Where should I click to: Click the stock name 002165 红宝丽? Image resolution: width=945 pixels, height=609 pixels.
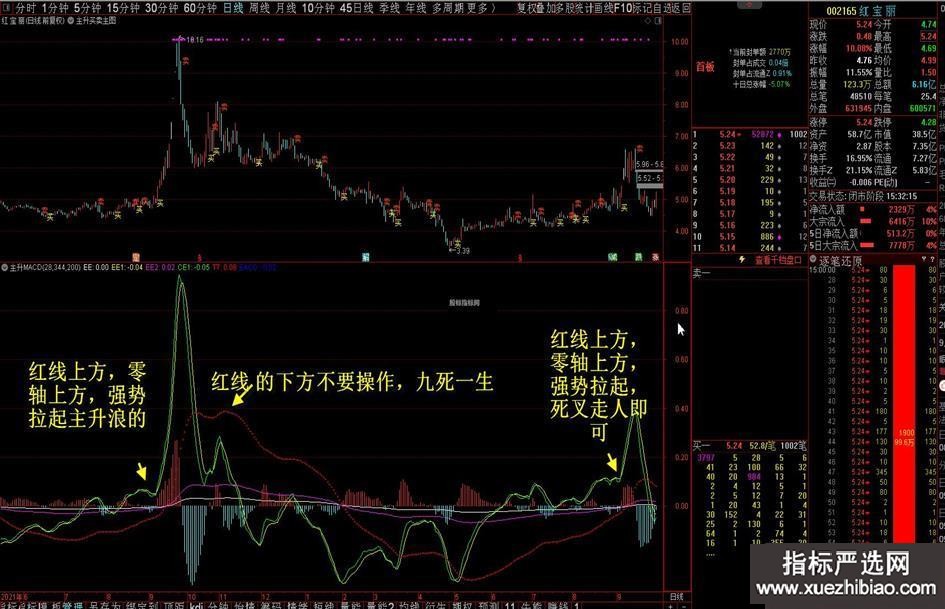861,11
